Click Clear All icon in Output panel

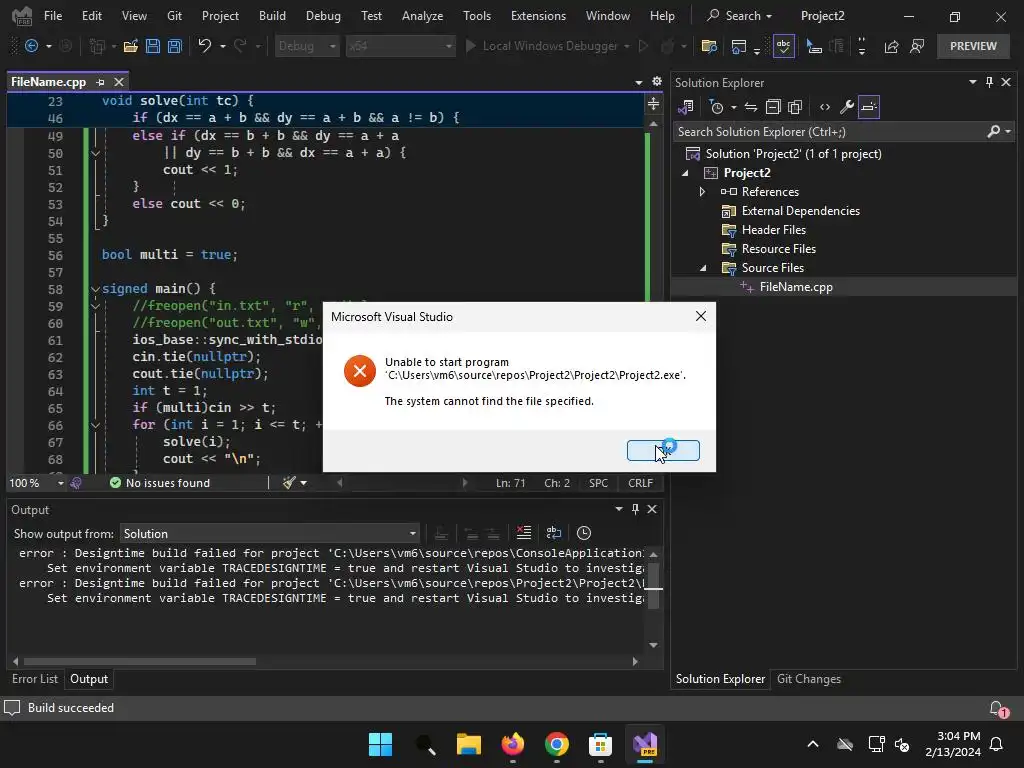coord(524,533)
